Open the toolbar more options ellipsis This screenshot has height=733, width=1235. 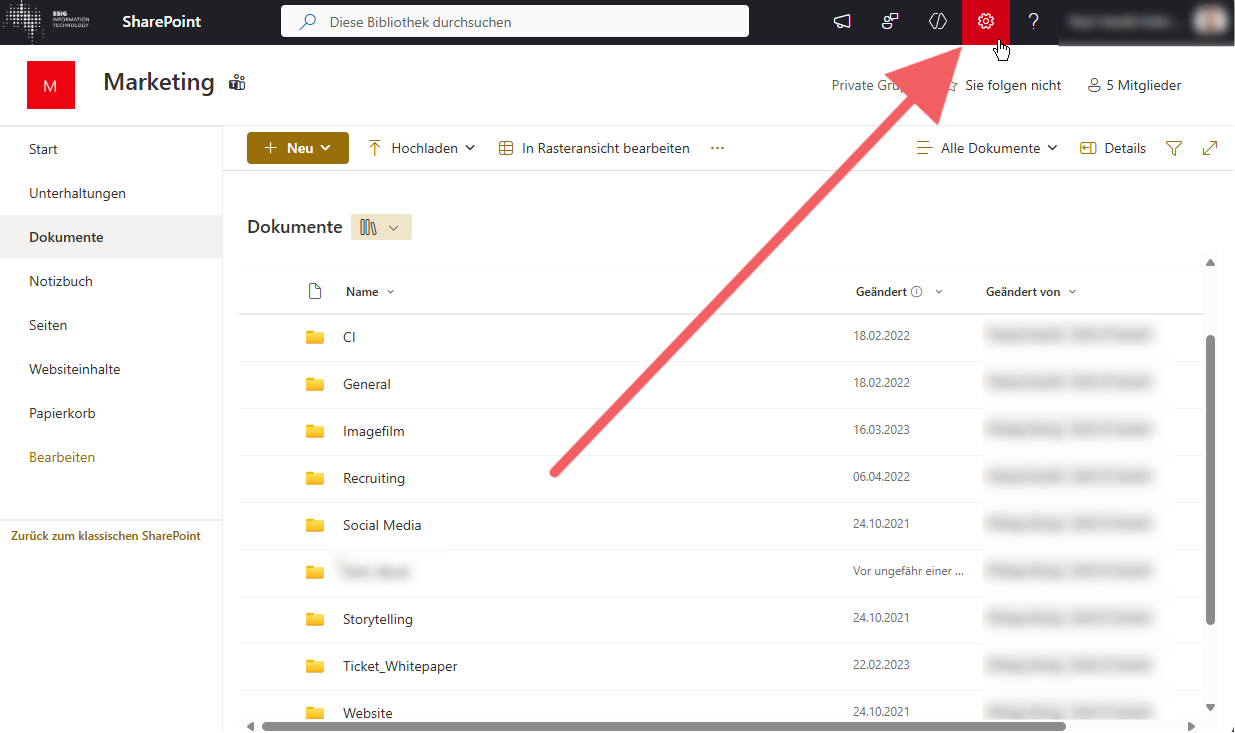click(717, 148)
